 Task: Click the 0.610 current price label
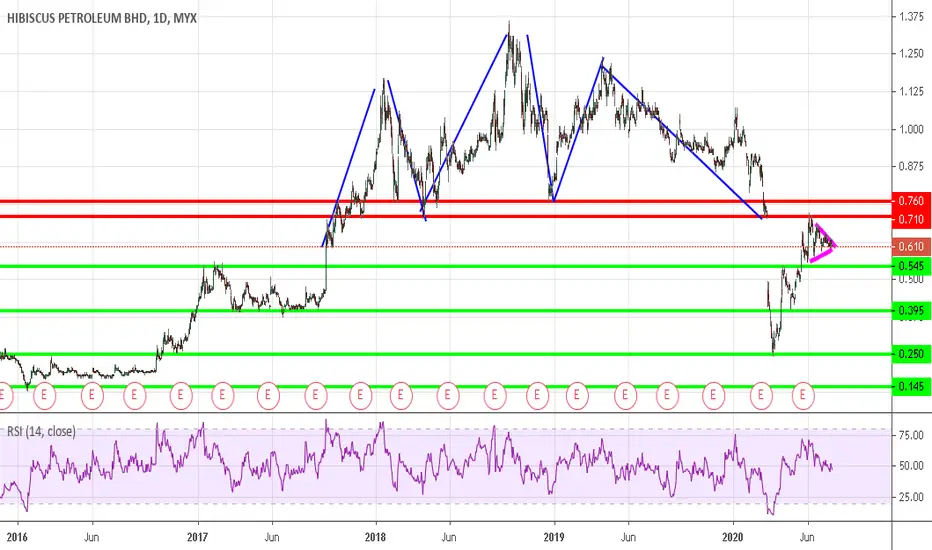(911, 247)
